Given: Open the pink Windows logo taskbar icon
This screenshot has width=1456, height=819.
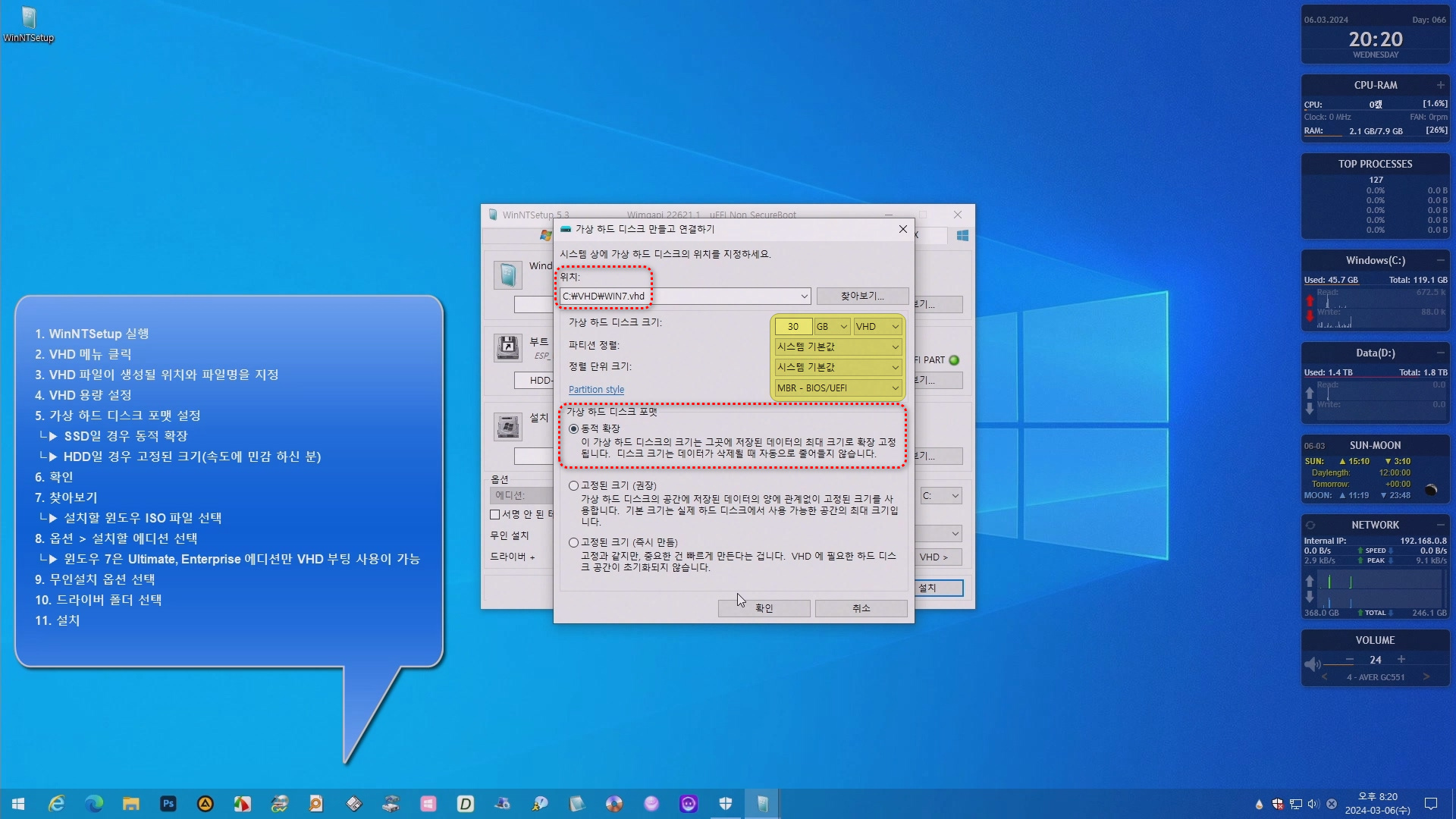Looking at the screenshot, I should [428, 804].
